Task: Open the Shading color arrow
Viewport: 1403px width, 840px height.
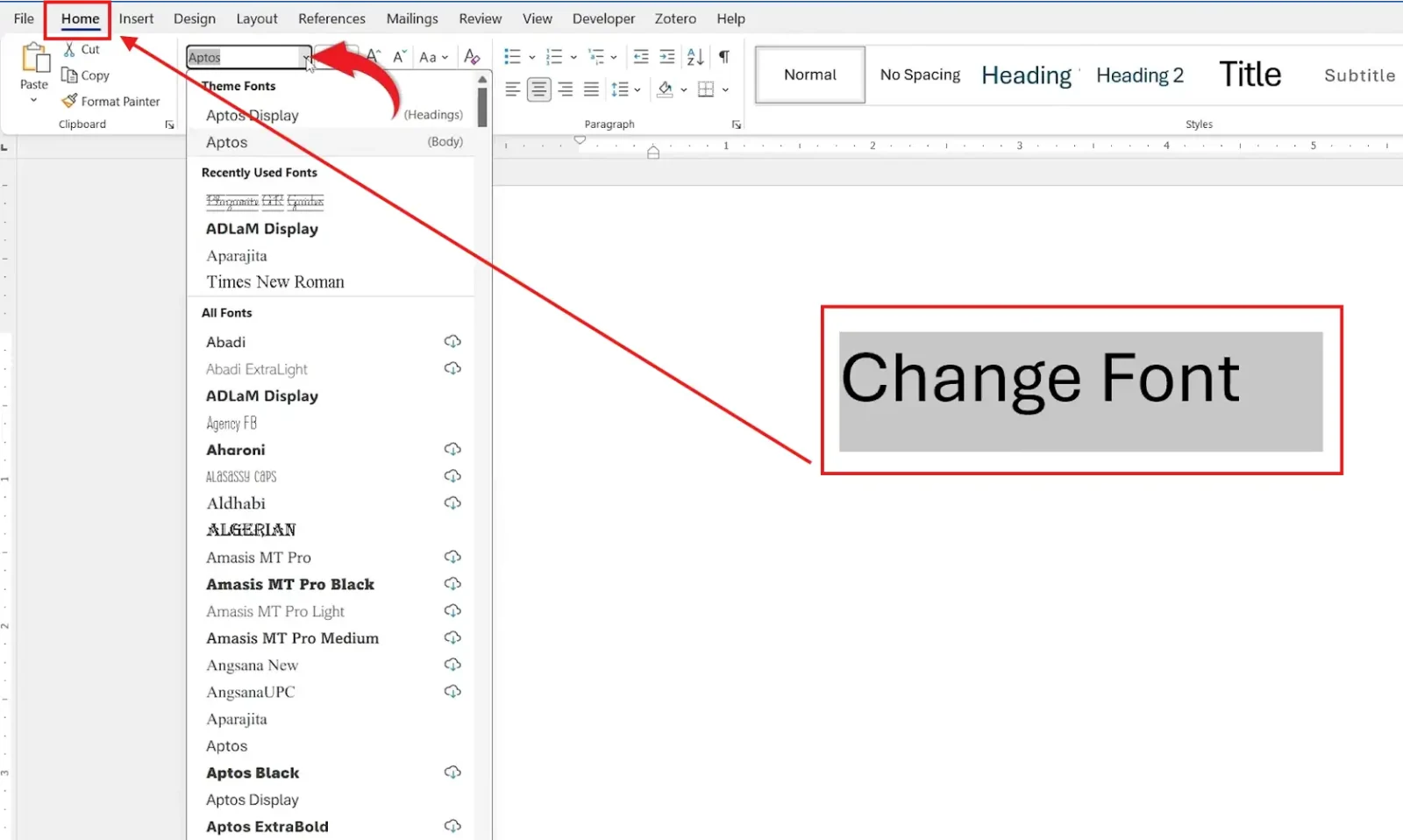Action: pos(684,90)
